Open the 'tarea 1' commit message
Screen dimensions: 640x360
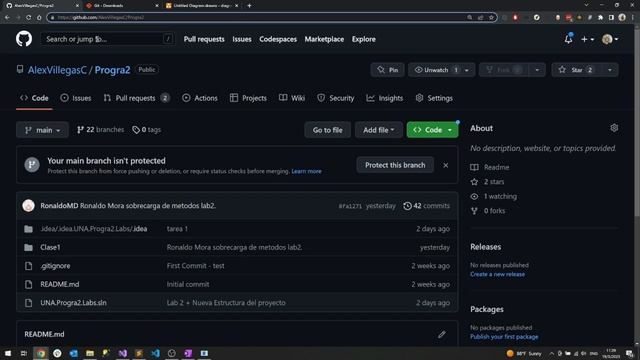tap(177, 229)
